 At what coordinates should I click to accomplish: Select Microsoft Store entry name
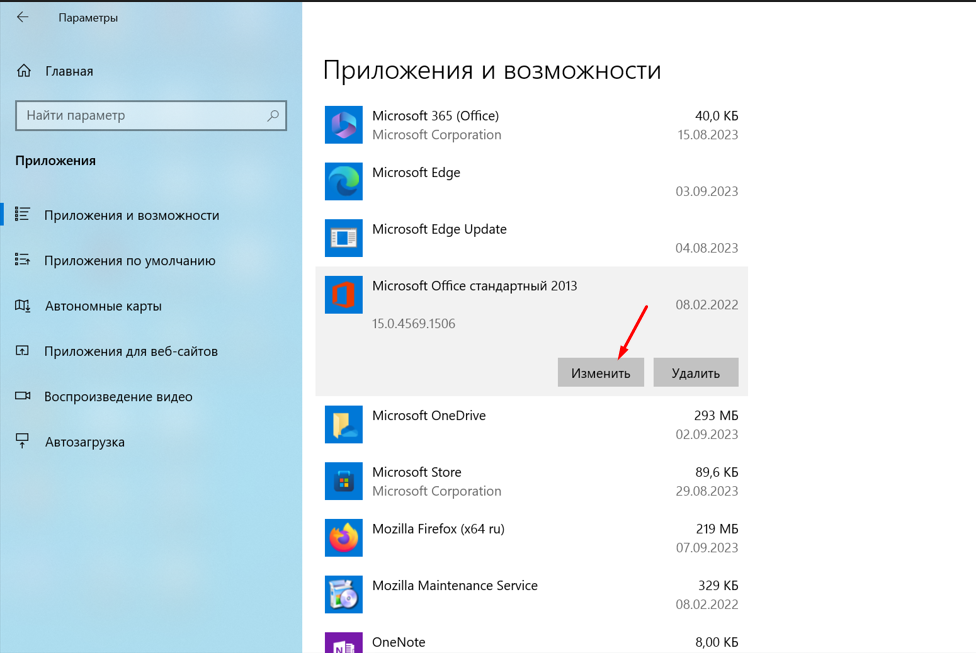[416, 472]
